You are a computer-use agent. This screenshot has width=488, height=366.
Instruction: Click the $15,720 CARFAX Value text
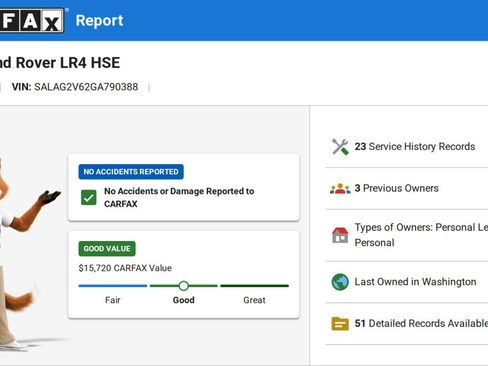click(x=125, y=268)
